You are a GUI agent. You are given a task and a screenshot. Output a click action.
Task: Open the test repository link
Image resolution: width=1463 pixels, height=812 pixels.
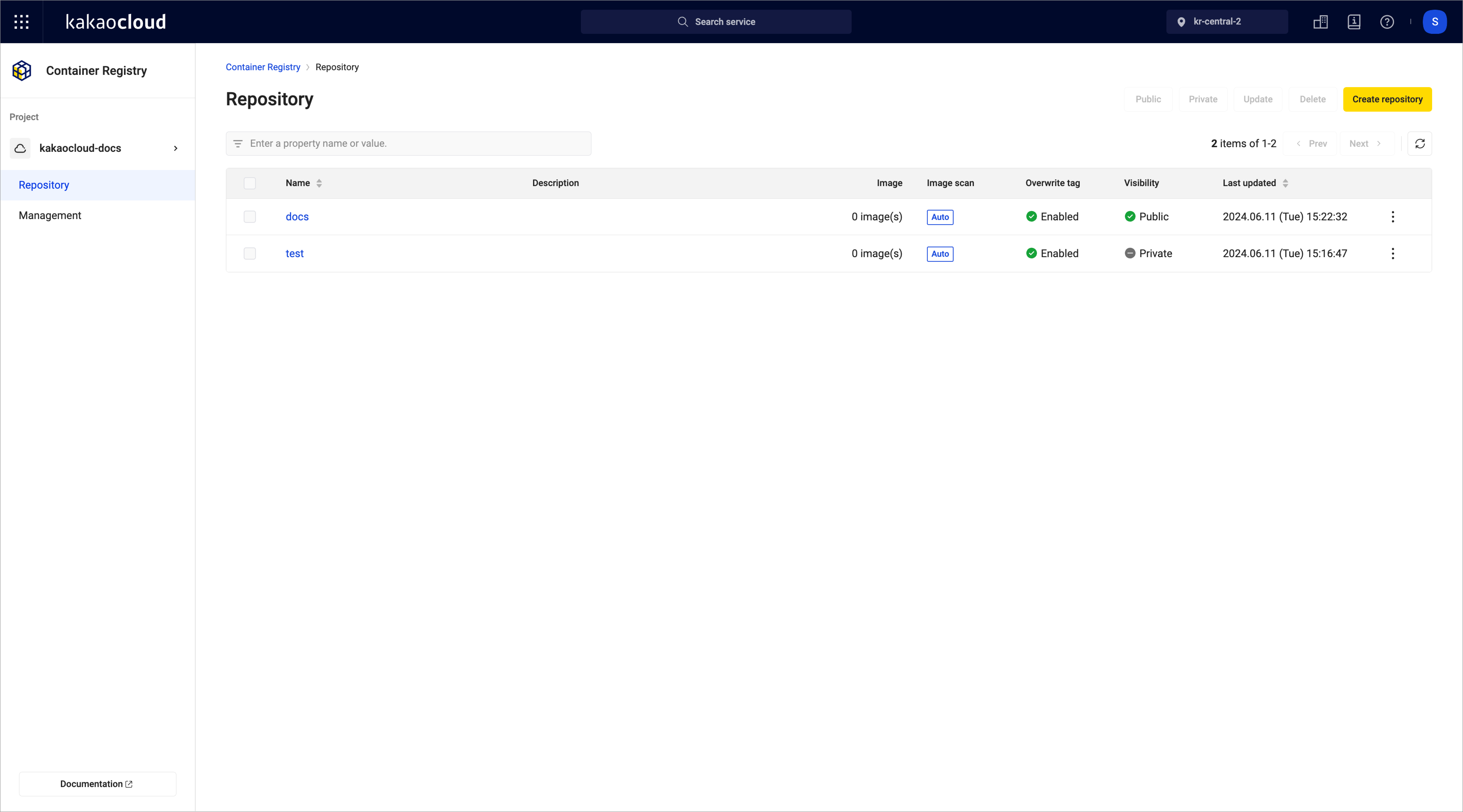(x=294, y=254)
